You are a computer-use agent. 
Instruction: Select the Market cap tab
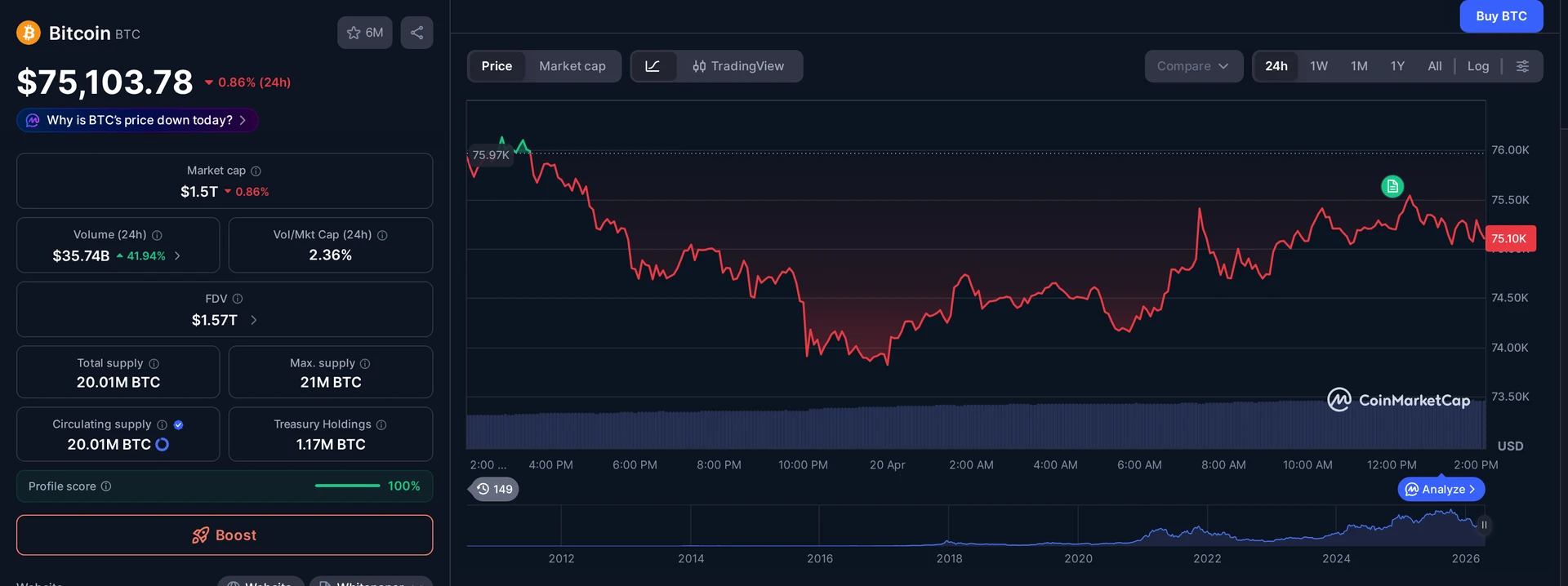pos(572,66)
